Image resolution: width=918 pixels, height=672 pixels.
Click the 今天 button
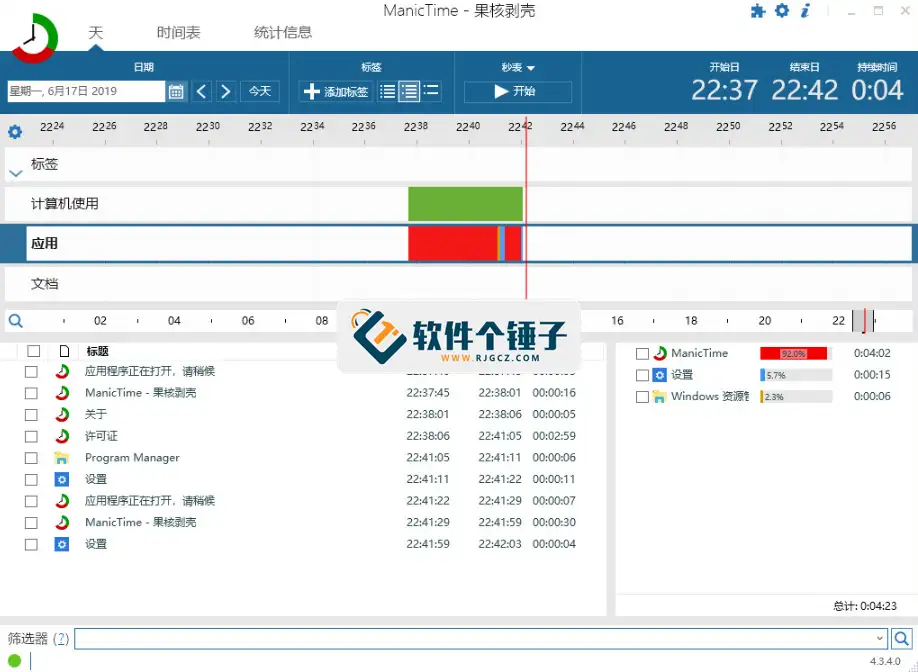pyautogui.click(x=260, y=91)
